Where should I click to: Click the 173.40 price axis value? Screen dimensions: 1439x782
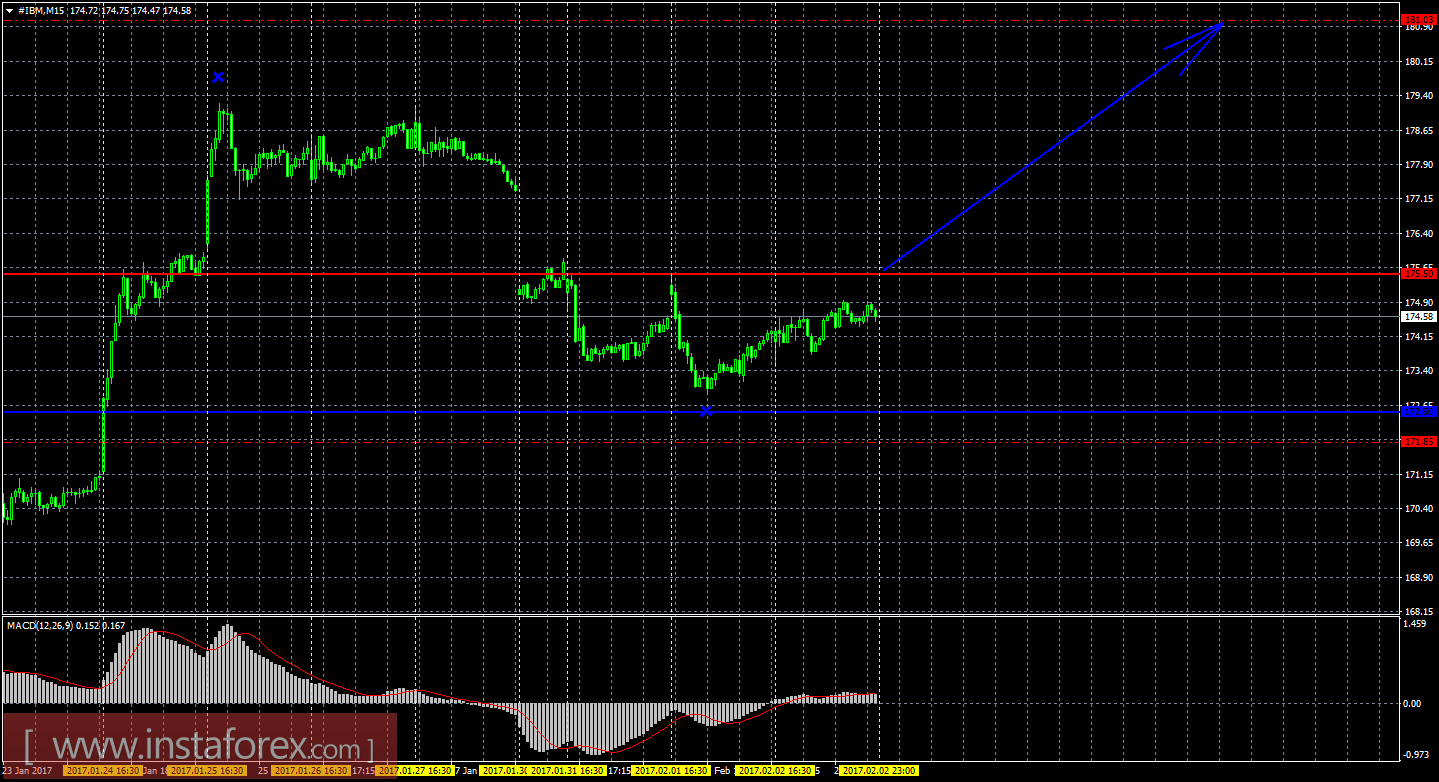[x=1419, y=371]
